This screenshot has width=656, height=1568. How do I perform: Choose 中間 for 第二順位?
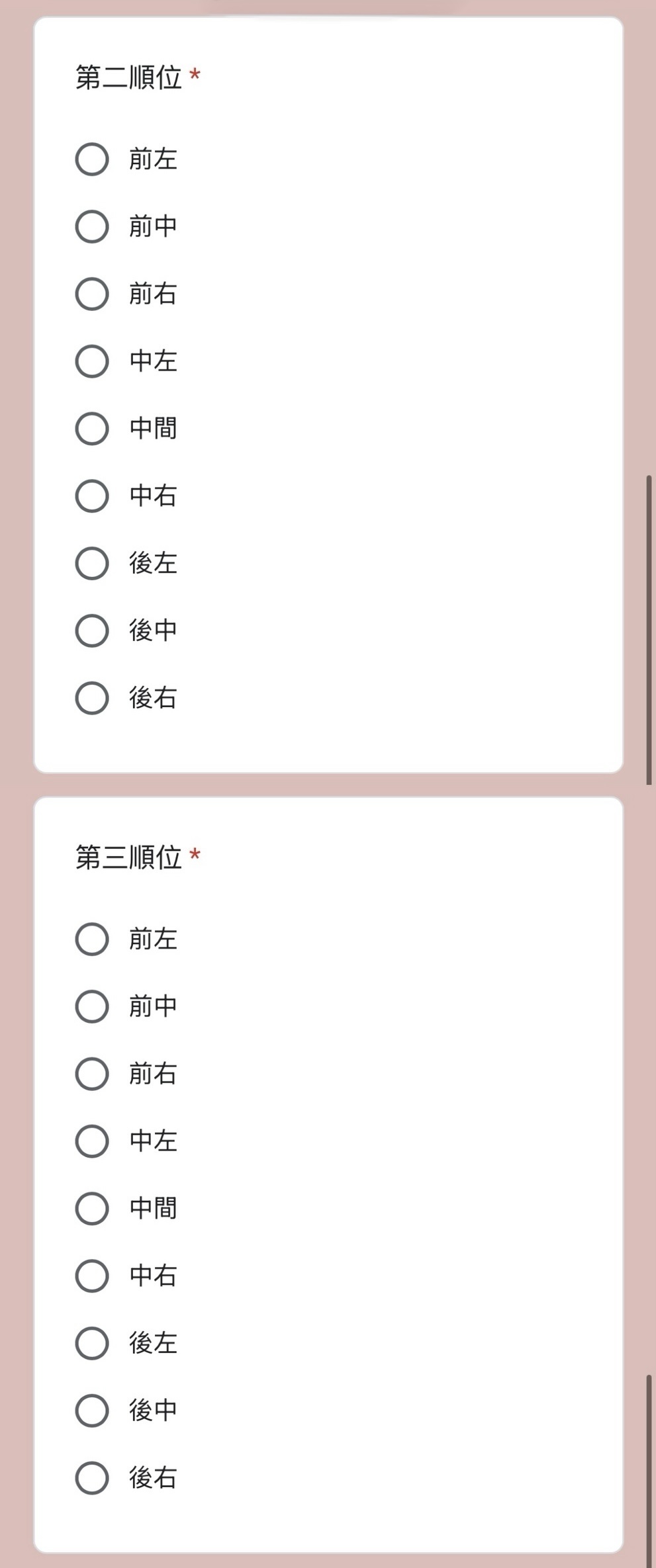tap(92, 429)
